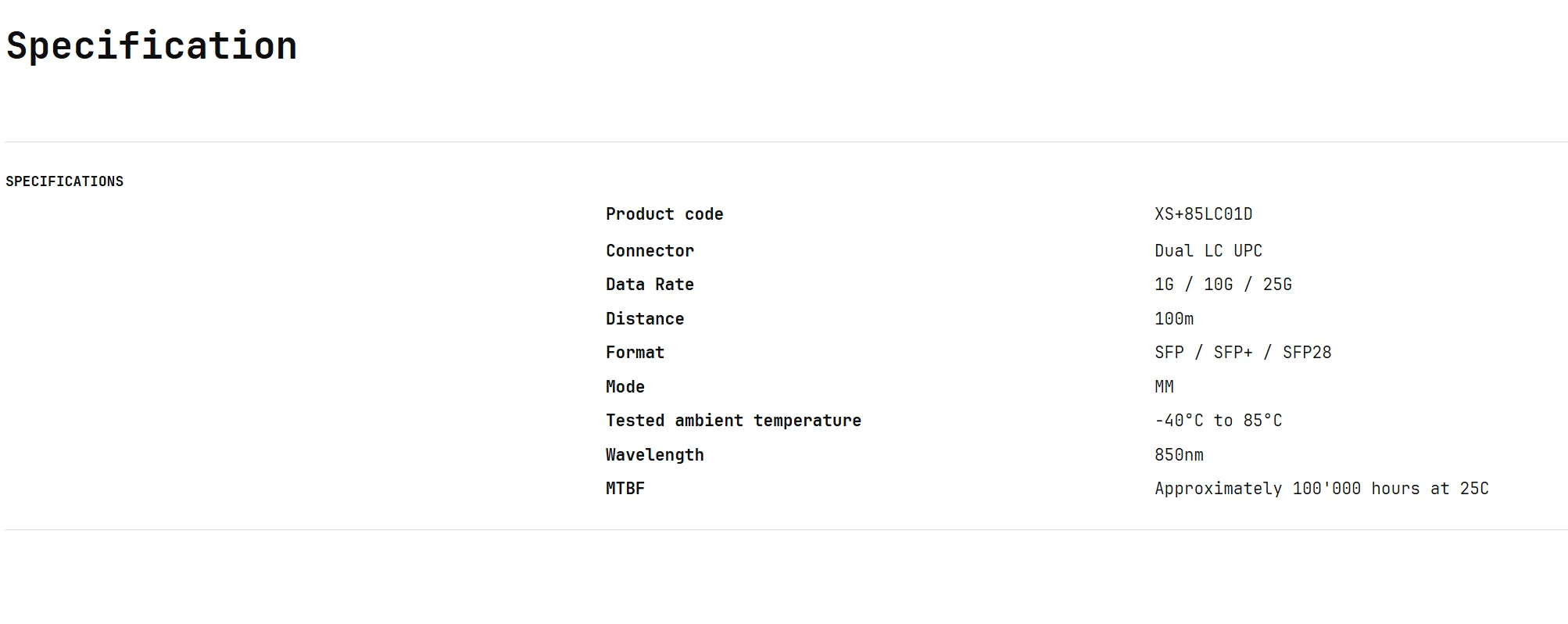Click the XS+85LC01D product code value

point(1203,214)
